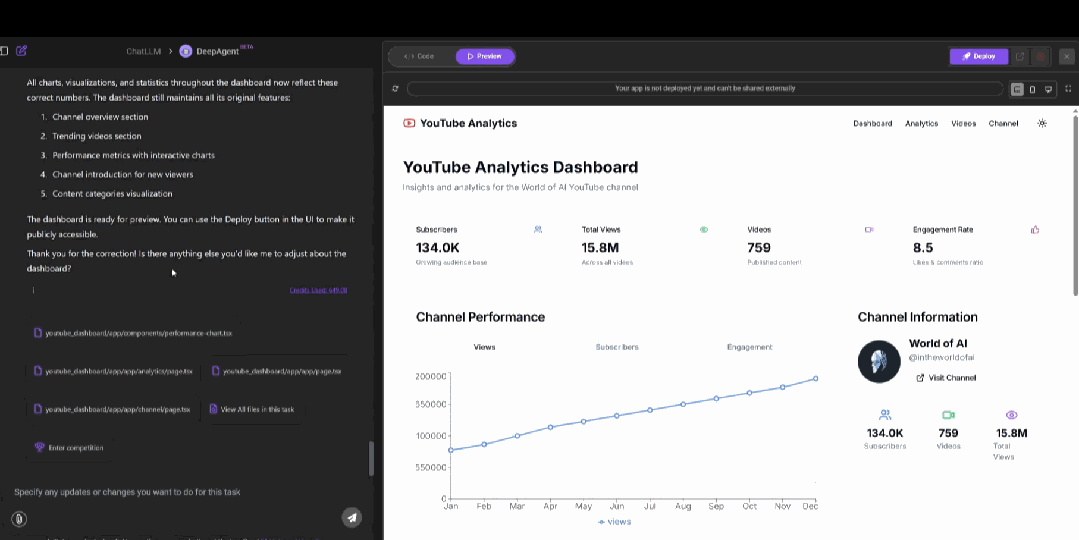Send the message with the paper plane icon
The image size is (1079, 540).
click(x=352, y=518)
